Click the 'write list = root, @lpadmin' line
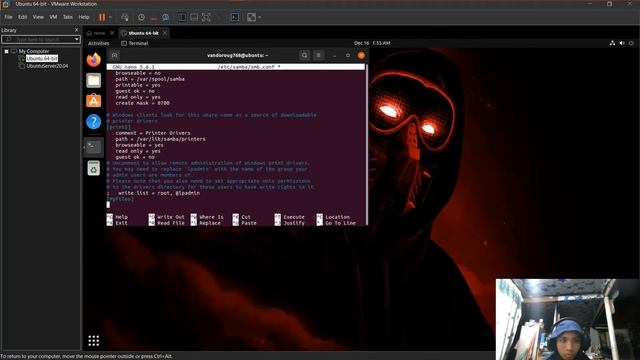Screen dimensions: 640x360 point(158,193)
